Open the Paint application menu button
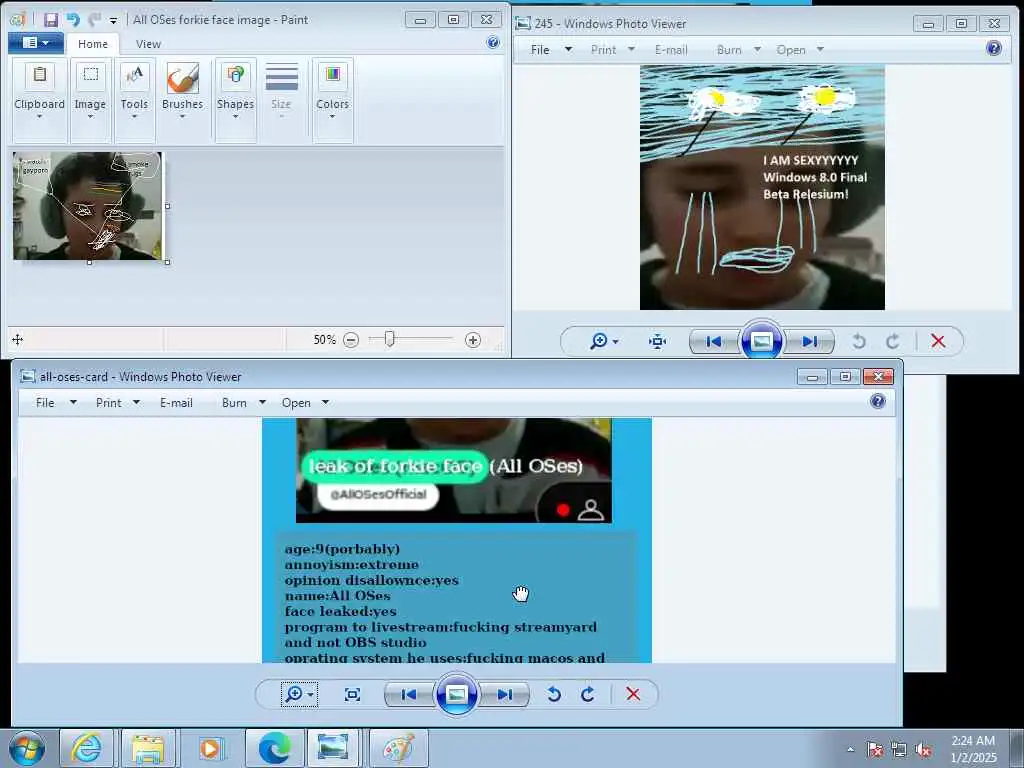The width and height of the screenshot is (1024, 768). click(x=36, y=43)
